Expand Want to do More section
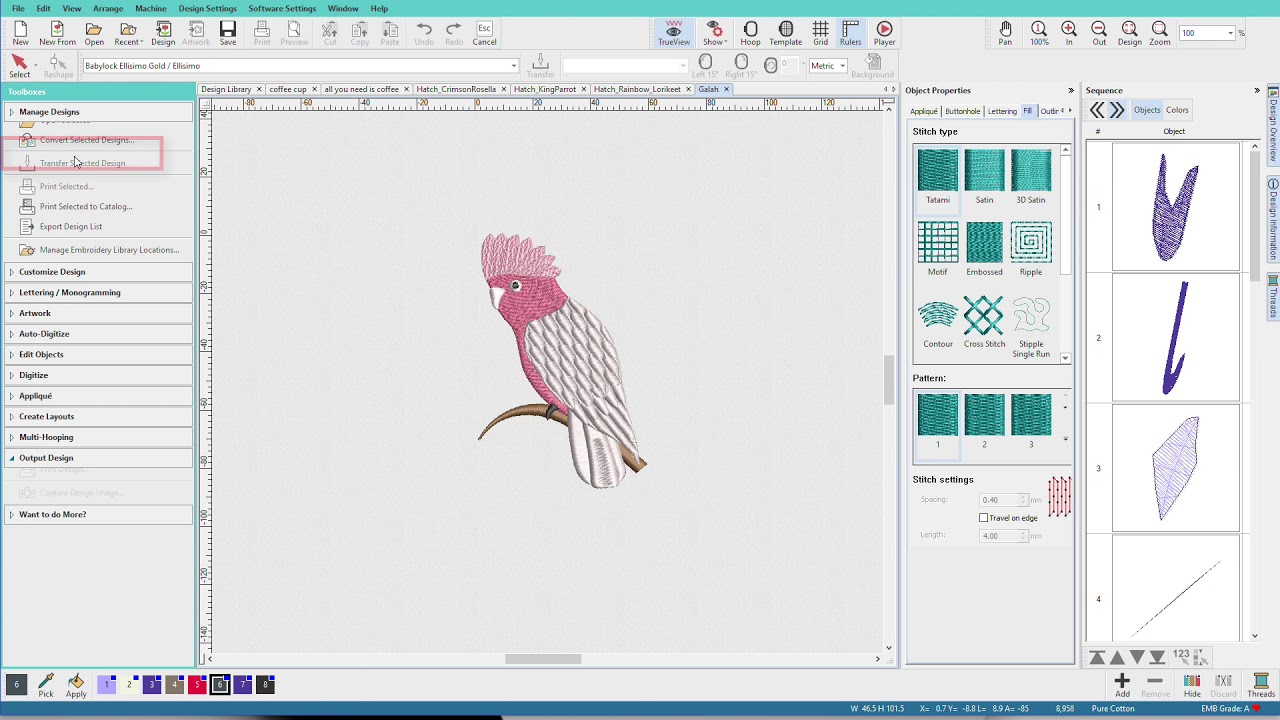The height and width of the screenshot is (720, 1280). pos(98,514)
